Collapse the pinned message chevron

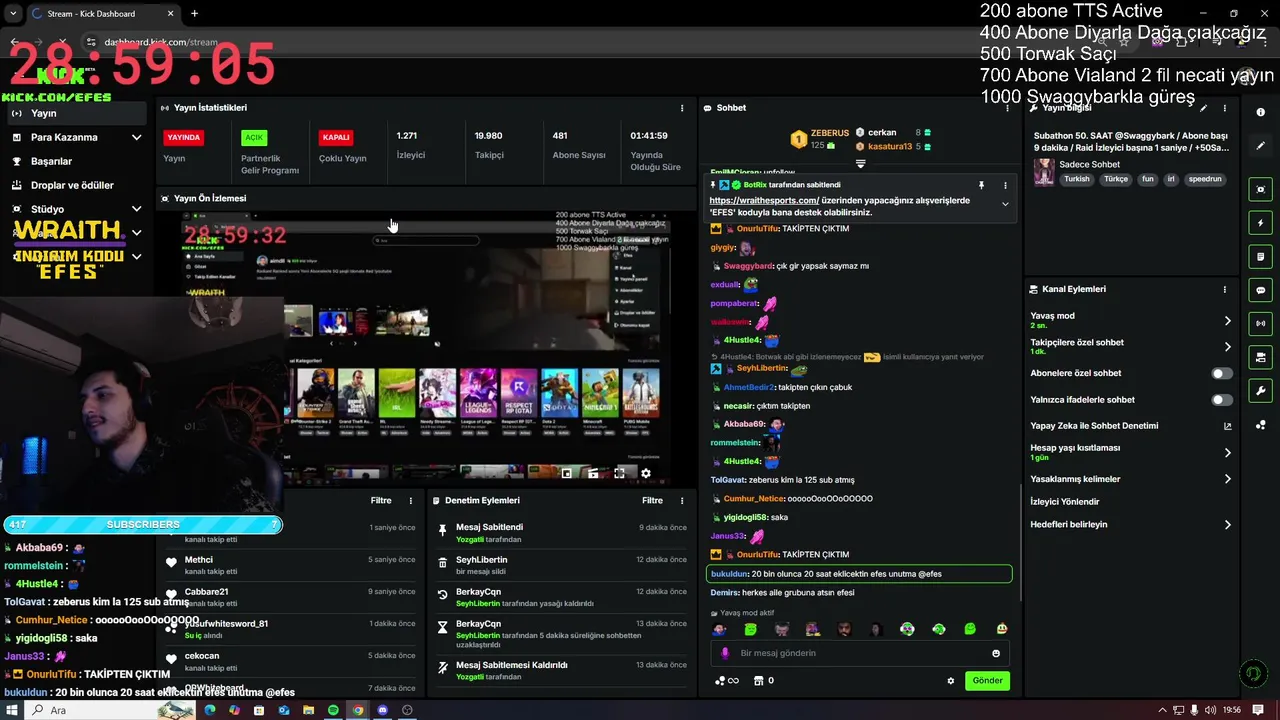(x=1005, y=204)
